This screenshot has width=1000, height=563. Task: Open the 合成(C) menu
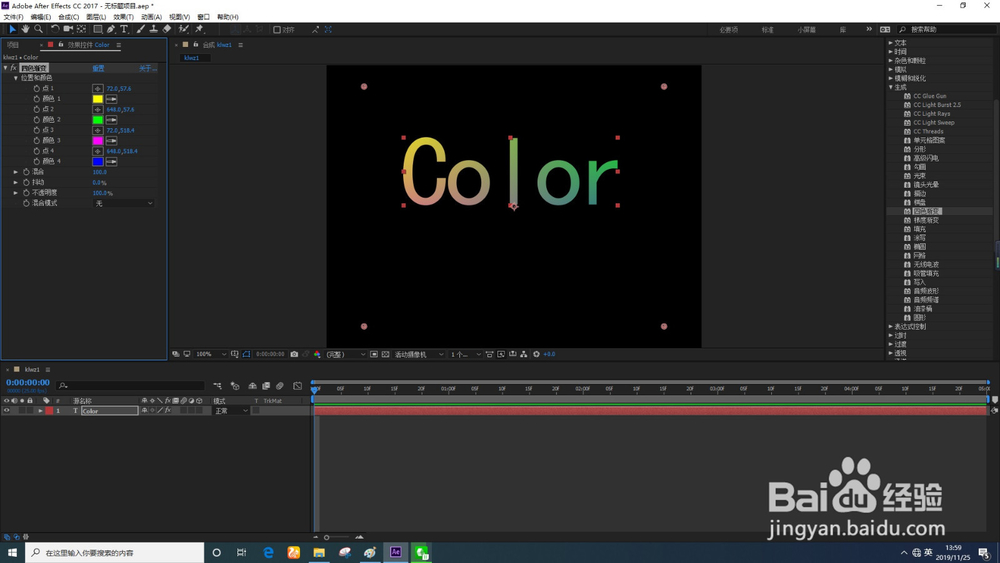tap(68, 17)
